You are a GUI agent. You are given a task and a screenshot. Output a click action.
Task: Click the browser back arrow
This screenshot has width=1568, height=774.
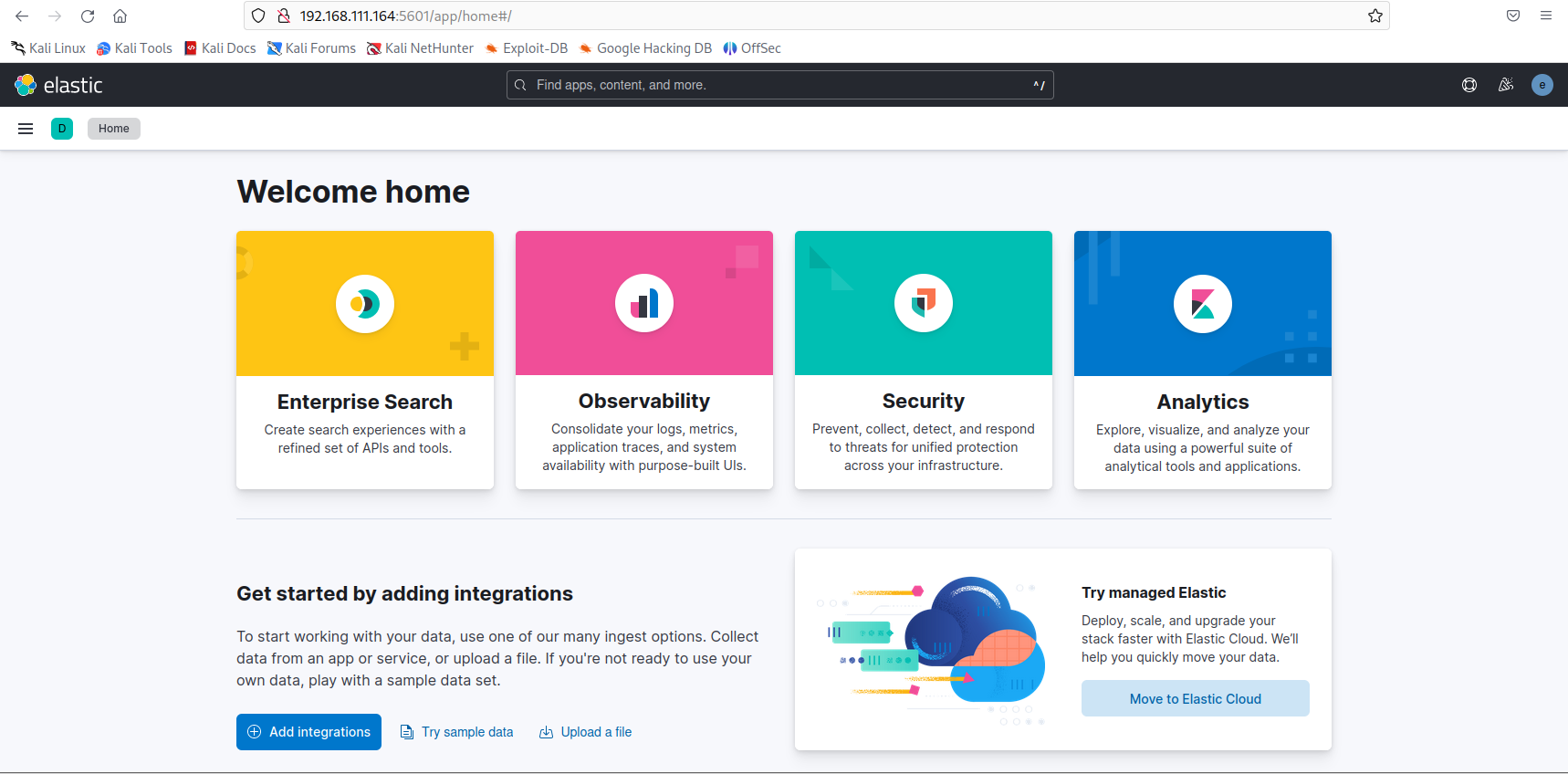22,16
